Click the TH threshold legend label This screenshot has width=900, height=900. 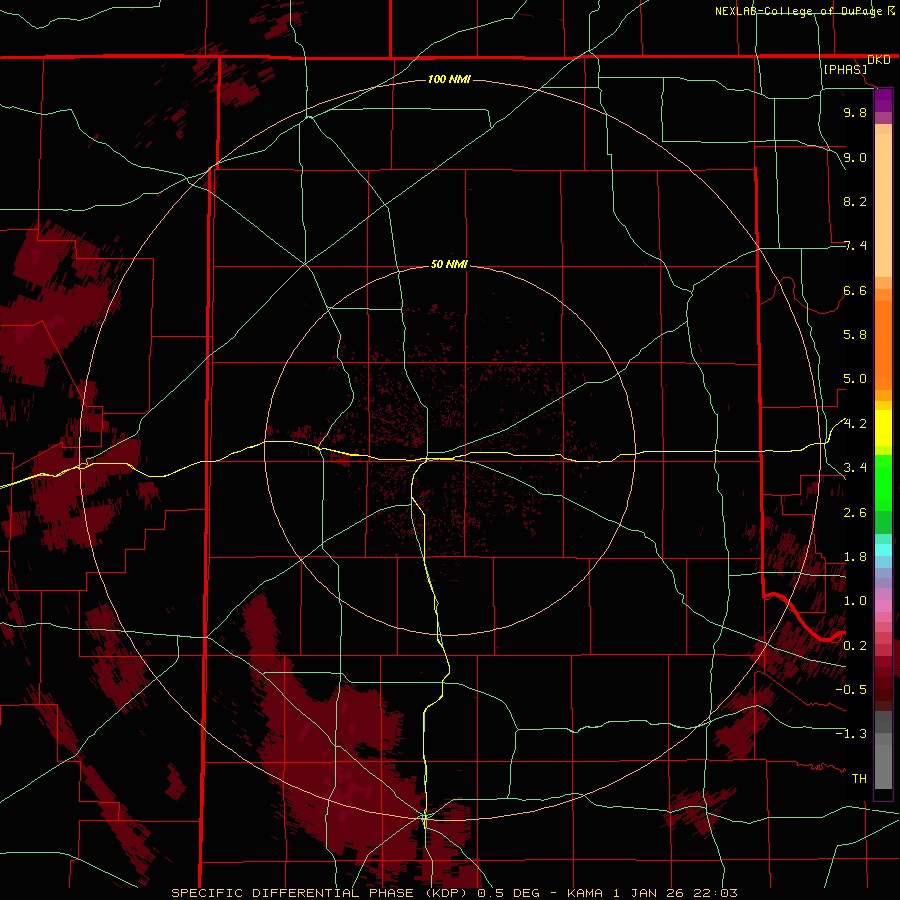tap(859, 779)
